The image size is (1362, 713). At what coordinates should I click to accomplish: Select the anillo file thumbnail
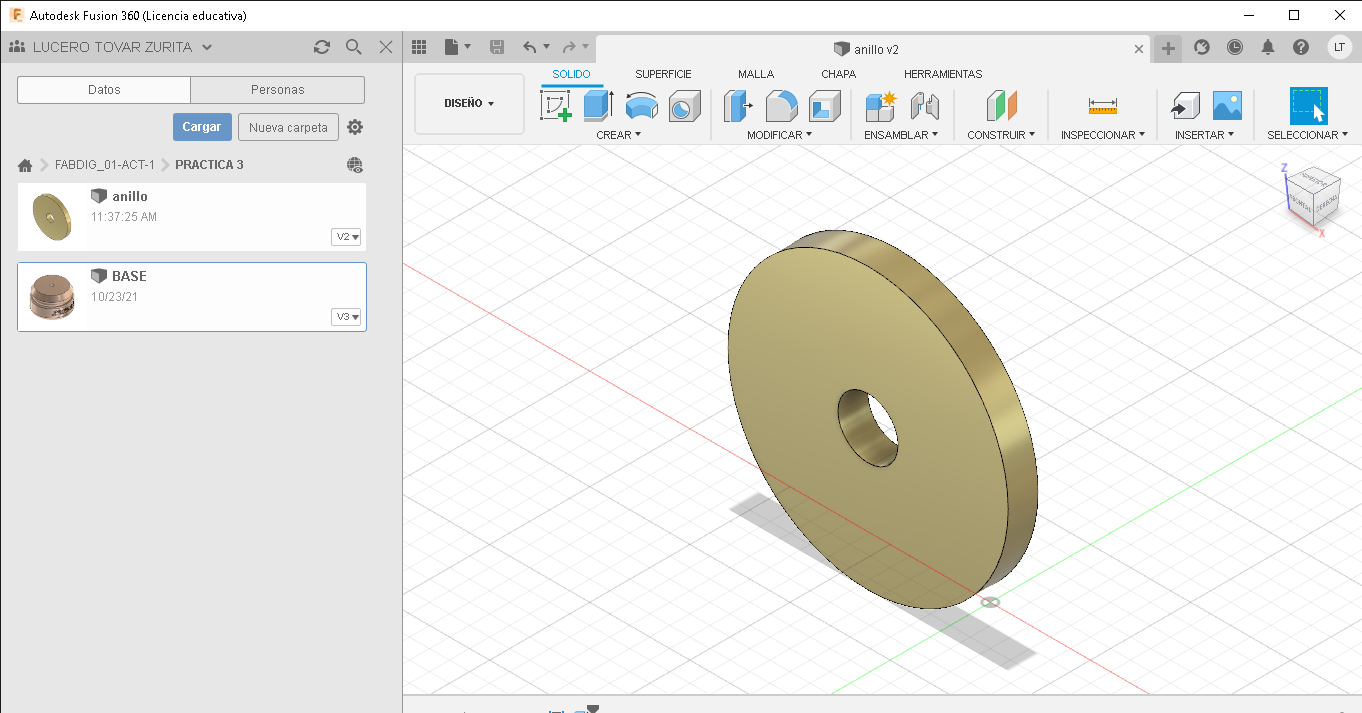click(51, 217)
